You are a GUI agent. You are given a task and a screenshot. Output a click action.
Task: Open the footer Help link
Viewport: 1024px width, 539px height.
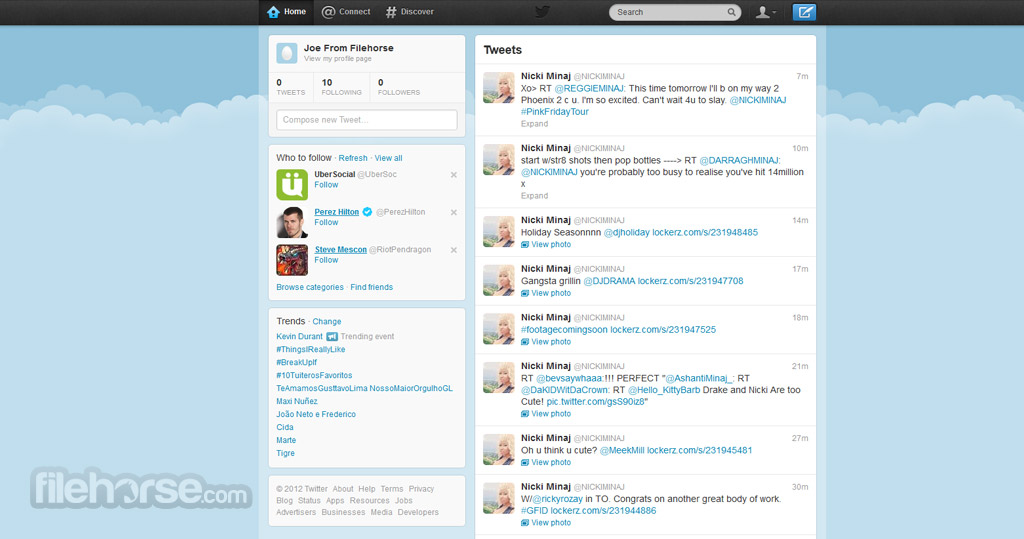(367, 489)
